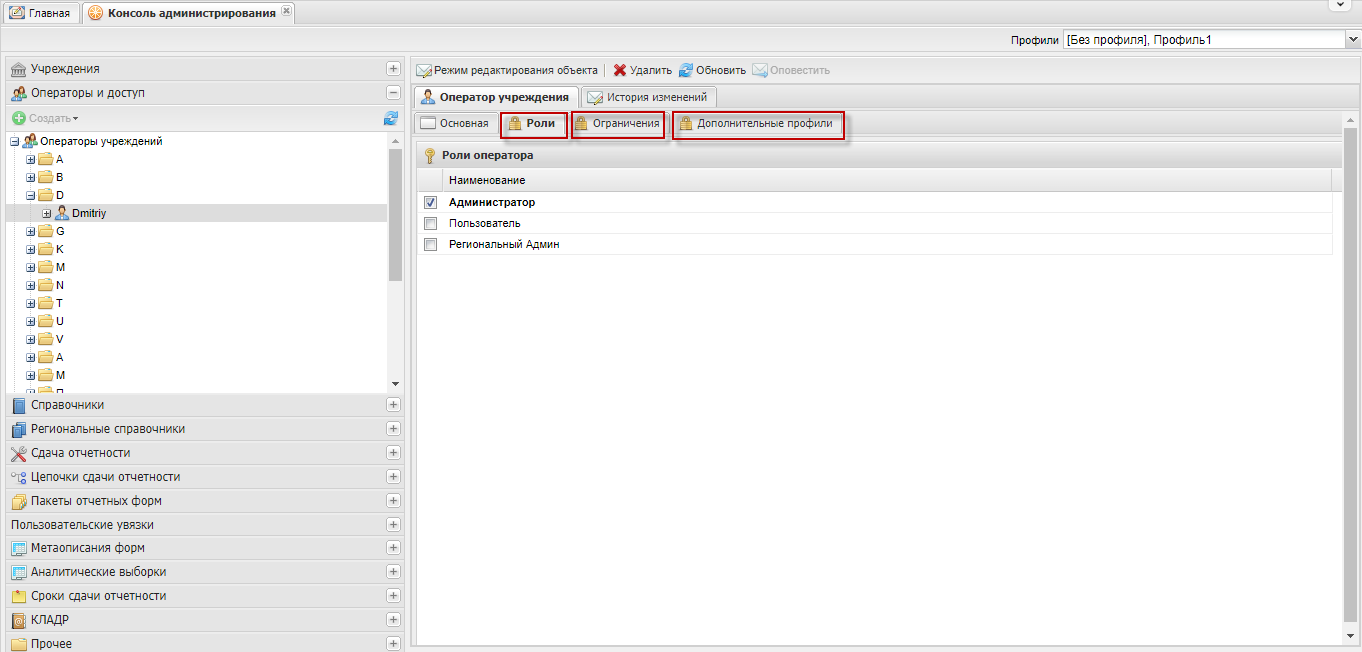Click the Учреждения building icon

pos(19,69)
